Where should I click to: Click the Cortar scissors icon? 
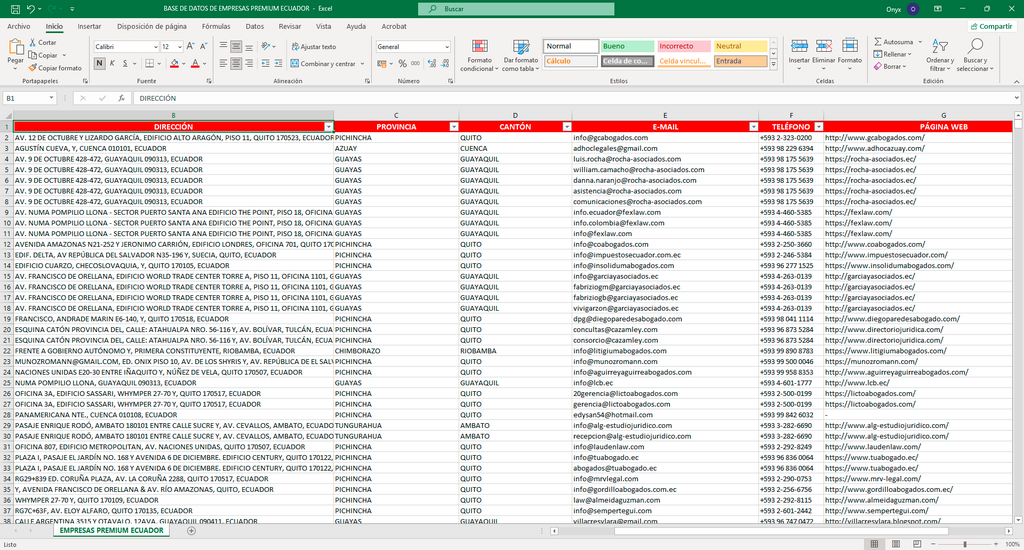(x=33, y=43)
